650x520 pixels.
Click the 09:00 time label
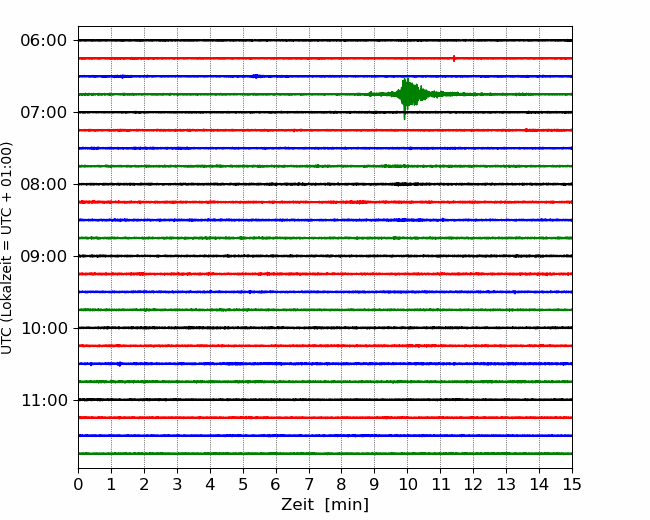[44, 256]
